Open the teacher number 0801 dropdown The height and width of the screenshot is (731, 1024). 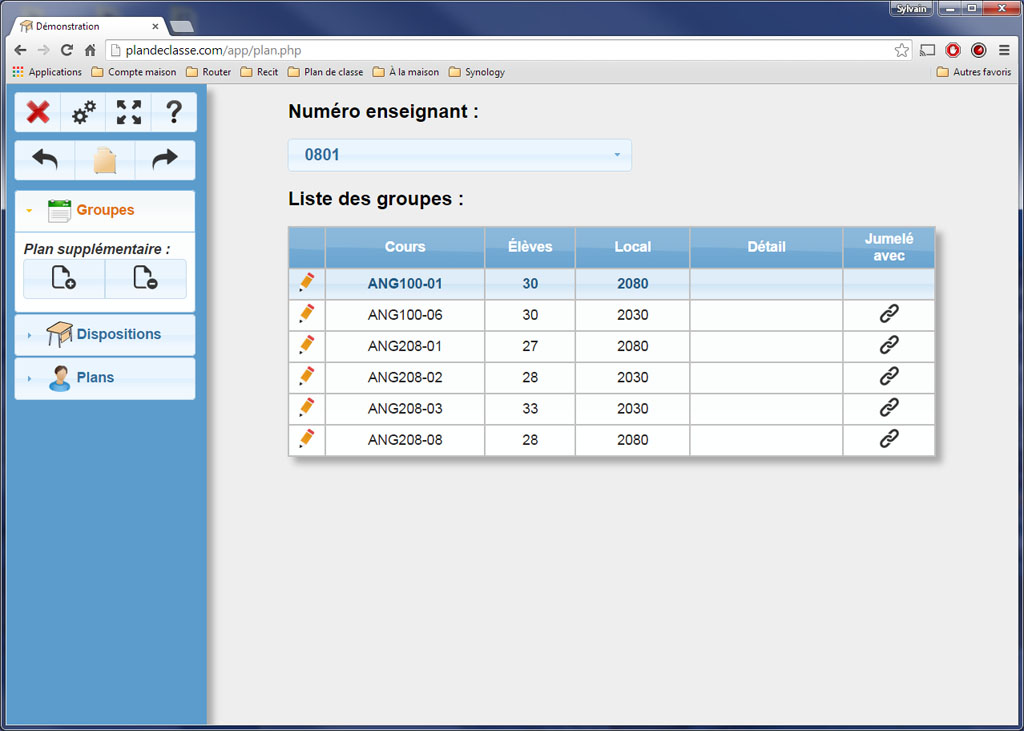tap(459, 155)
